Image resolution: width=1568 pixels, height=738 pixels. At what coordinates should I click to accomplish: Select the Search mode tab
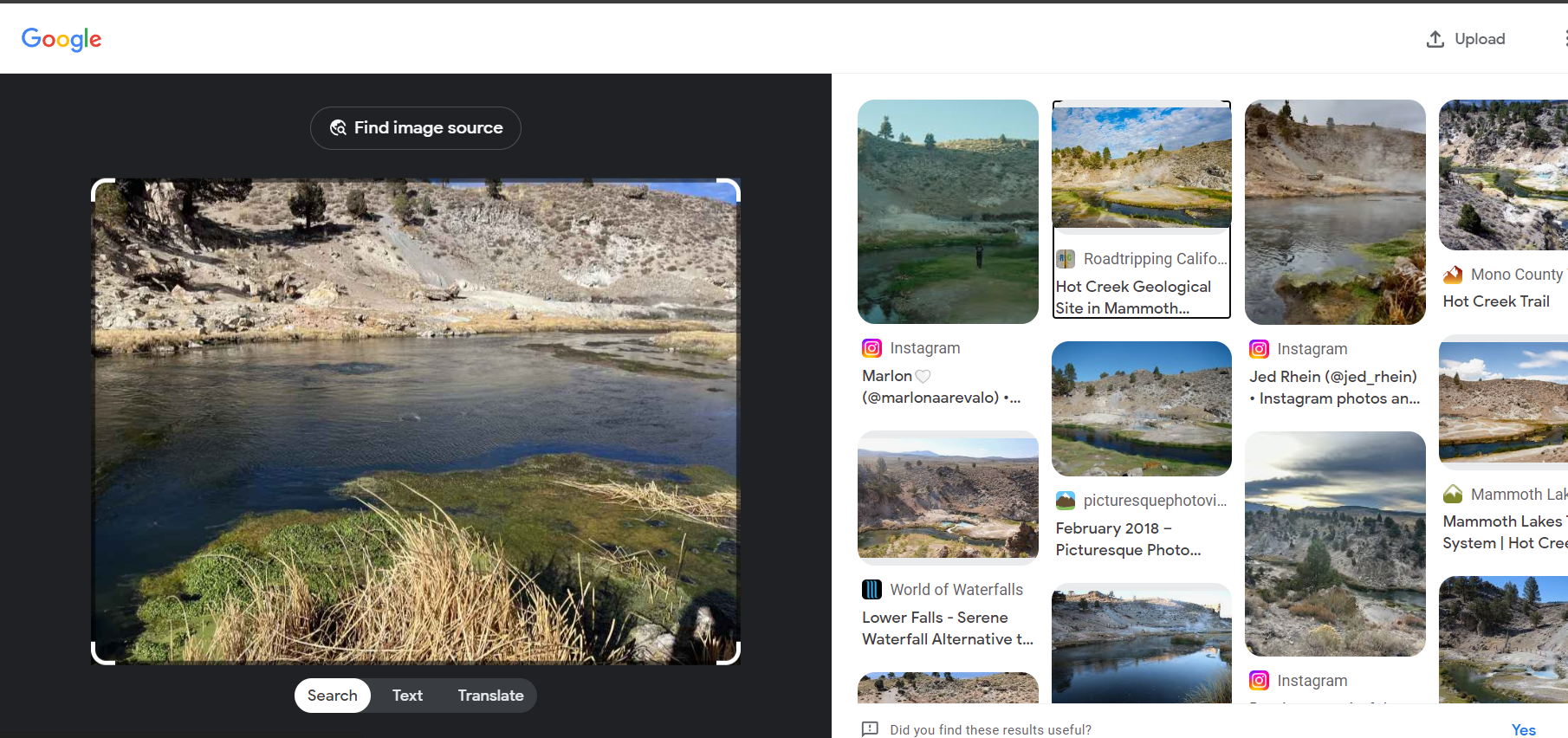(333, 696)
